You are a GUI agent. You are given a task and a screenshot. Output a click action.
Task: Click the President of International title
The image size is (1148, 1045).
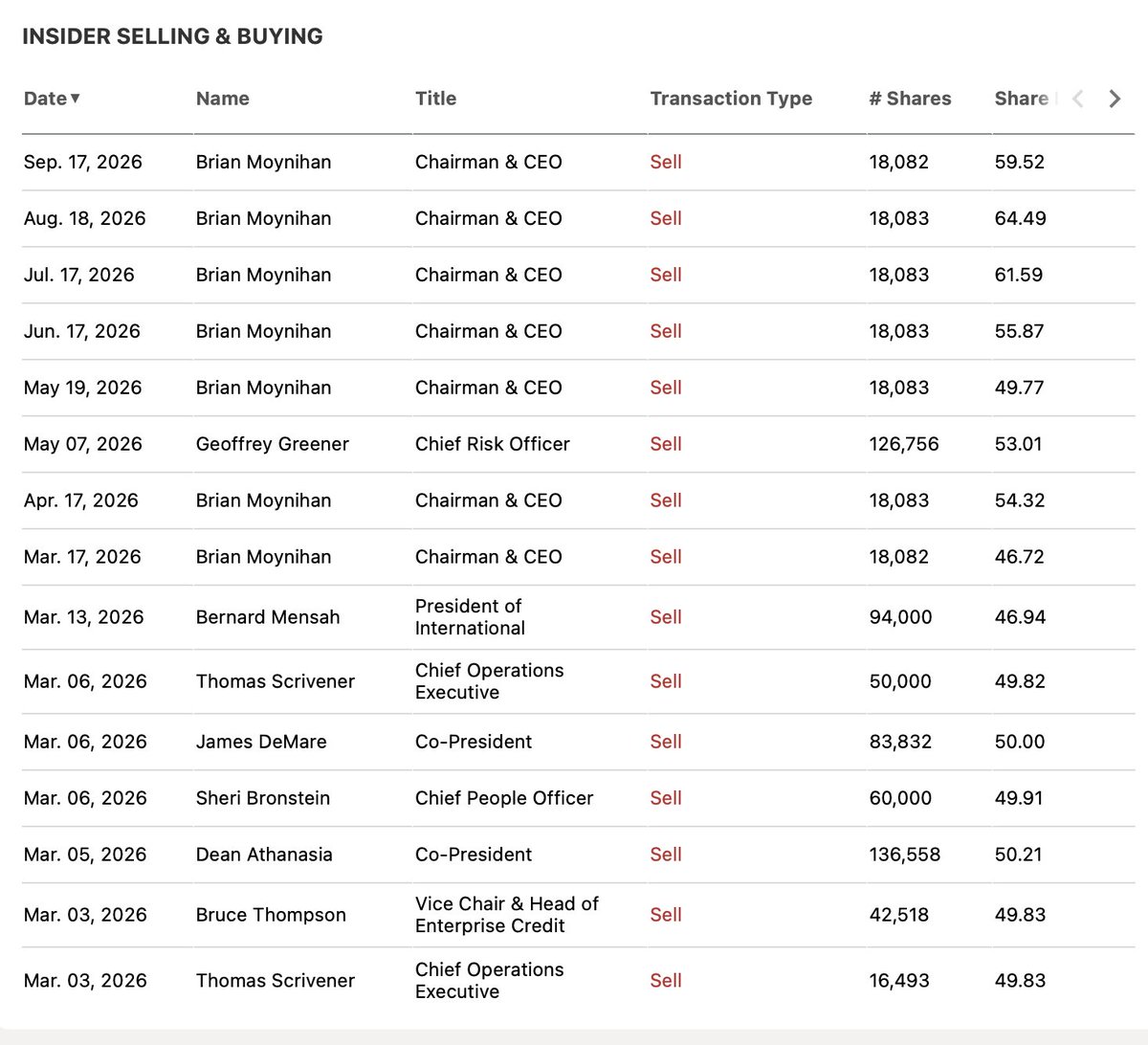click(470, 617)
